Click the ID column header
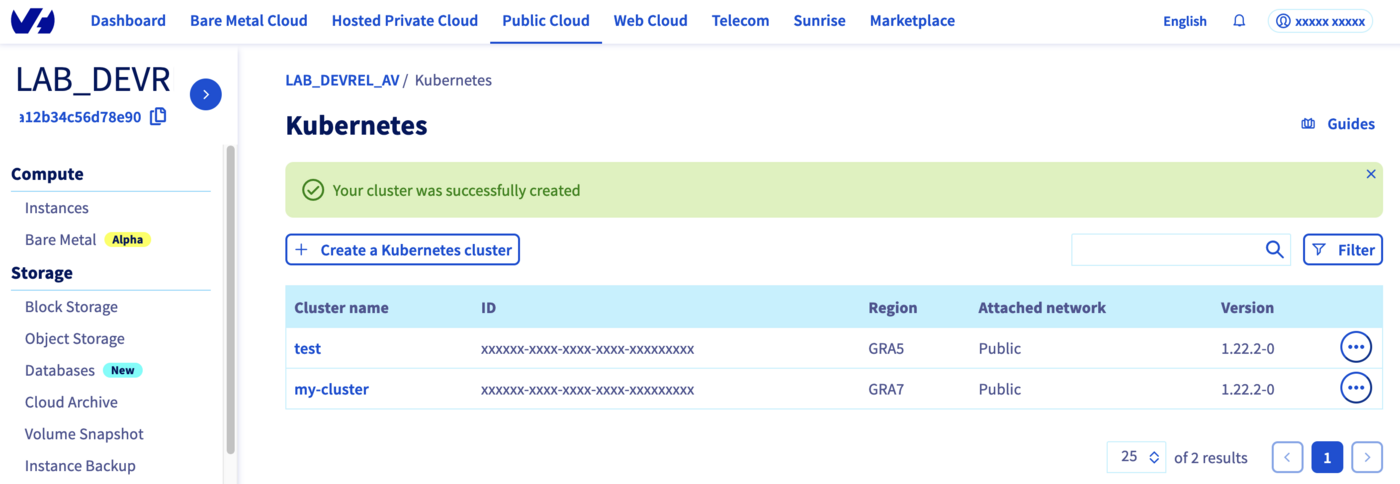This screenshot has width=1400, height=484. (x=488, y=308)
